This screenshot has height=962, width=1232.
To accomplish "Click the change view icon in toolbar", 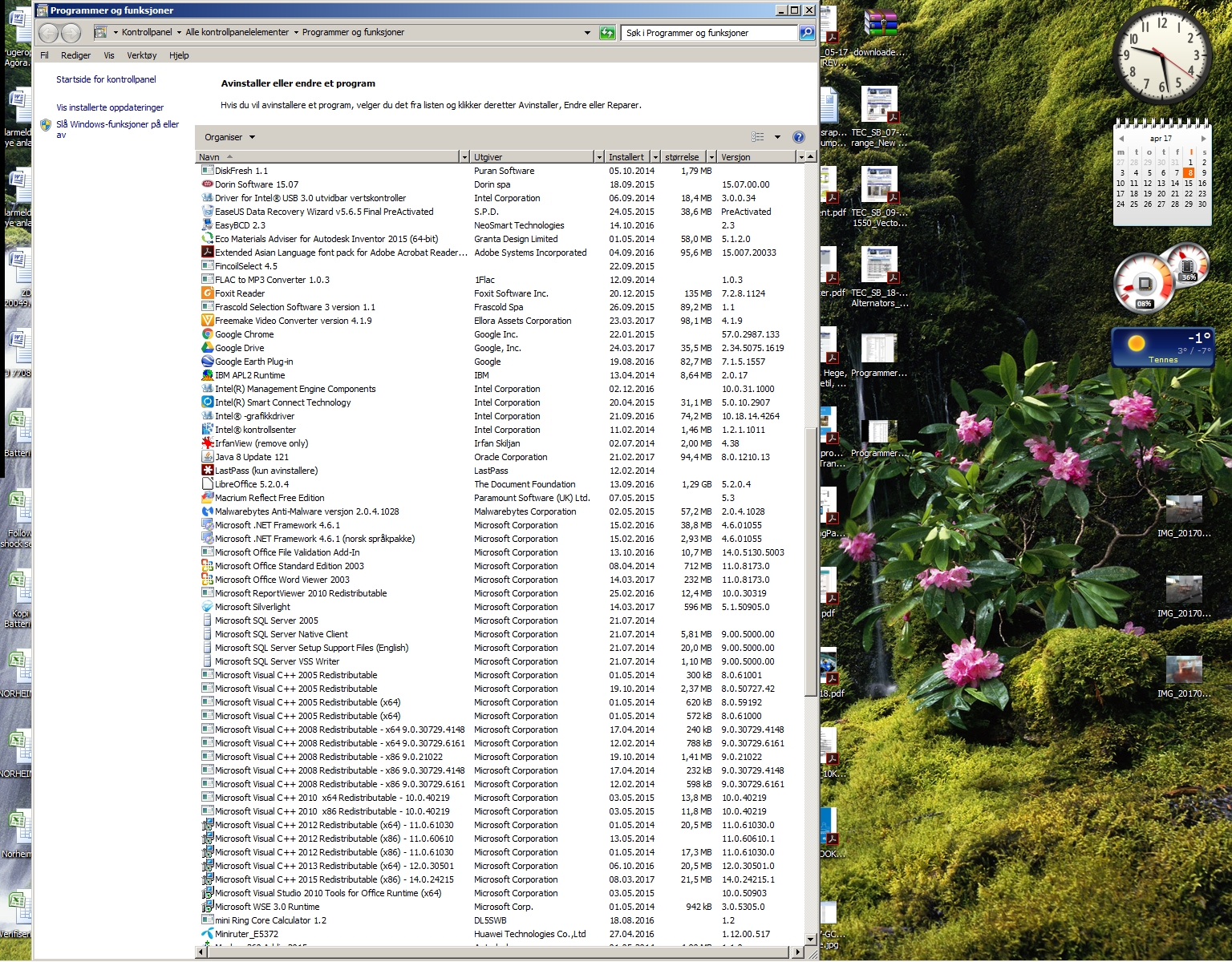I will (758, 137).
